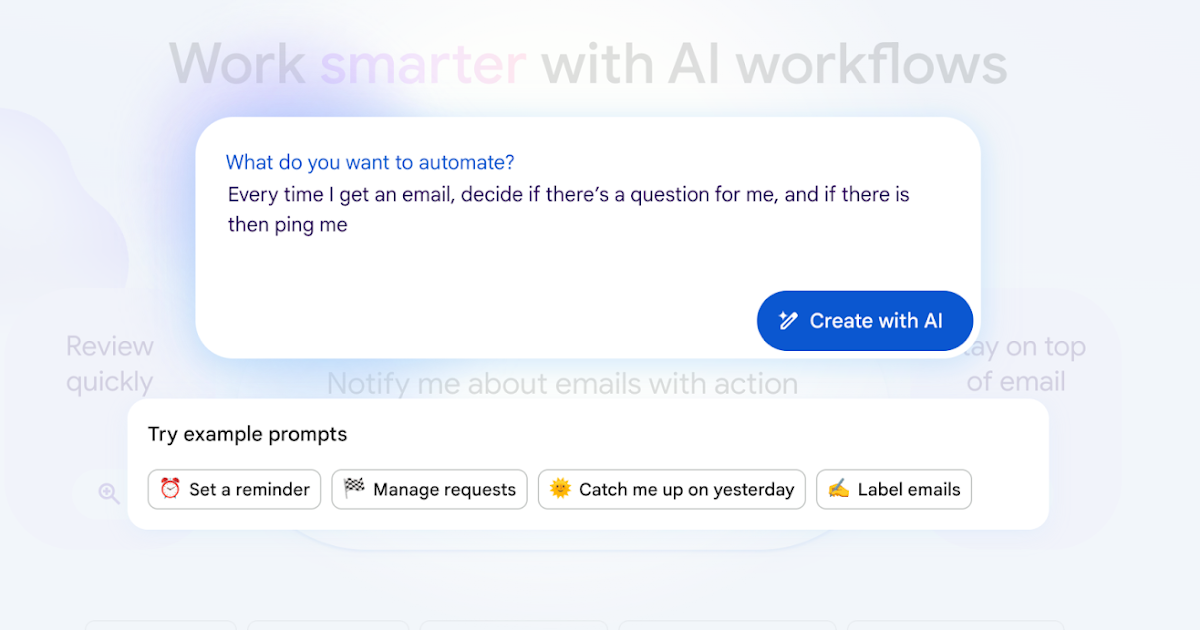The image size is (1200, 630).
Task: Click the sun icon on Catch me up chip
Action: pyautogui.click(x=560, y=489)
